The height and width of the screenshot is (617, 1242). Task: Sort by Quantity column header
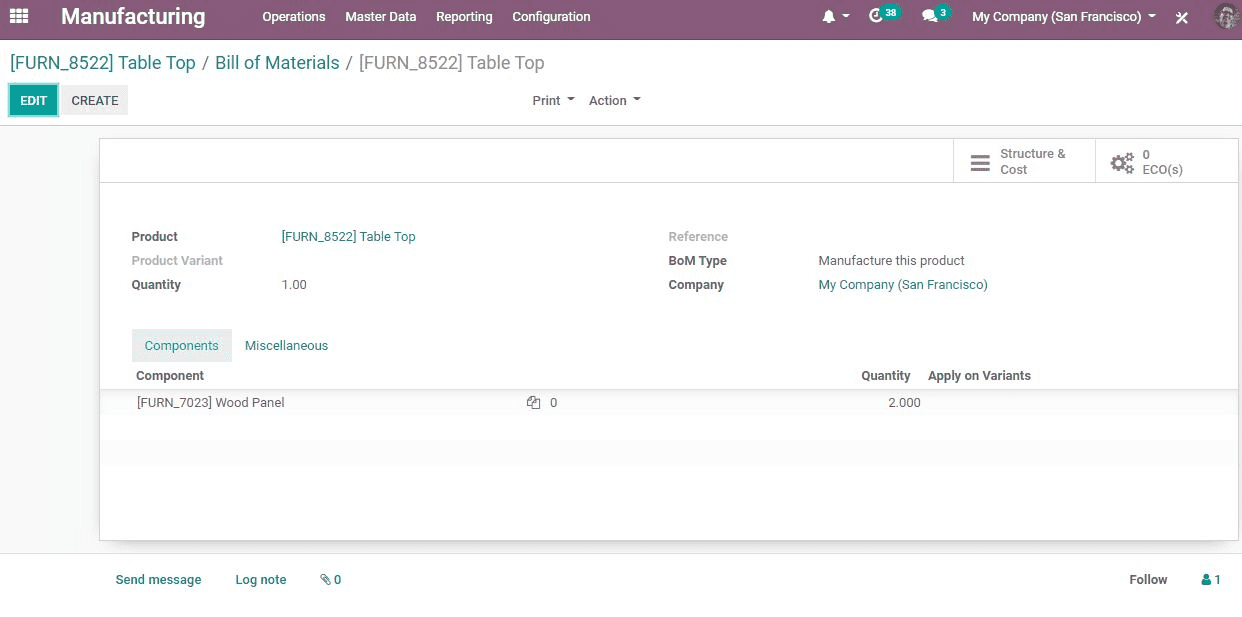(885, 376)
